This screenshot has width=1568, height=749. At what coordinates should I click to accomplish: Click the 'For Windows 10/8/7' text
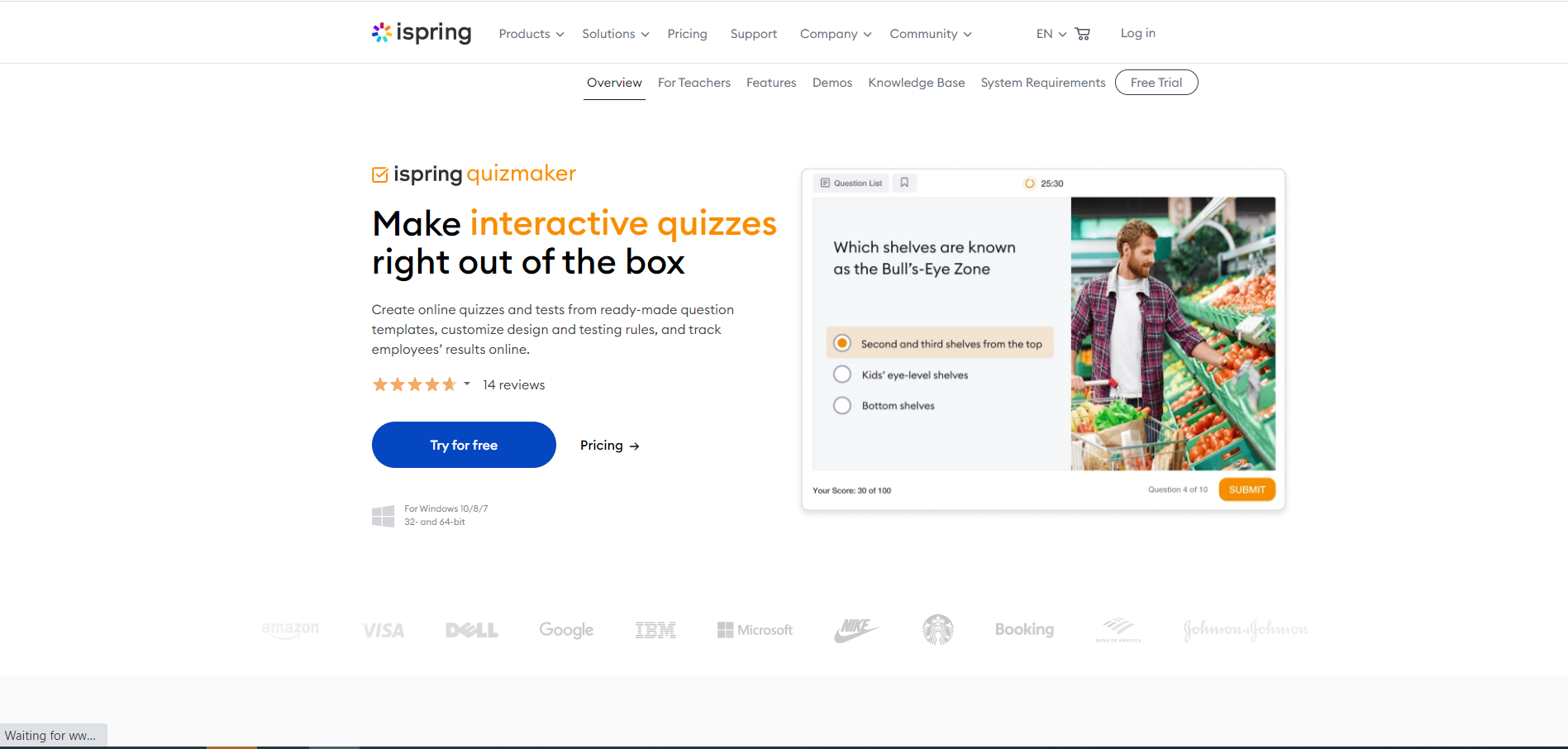(x=446, y=508)
